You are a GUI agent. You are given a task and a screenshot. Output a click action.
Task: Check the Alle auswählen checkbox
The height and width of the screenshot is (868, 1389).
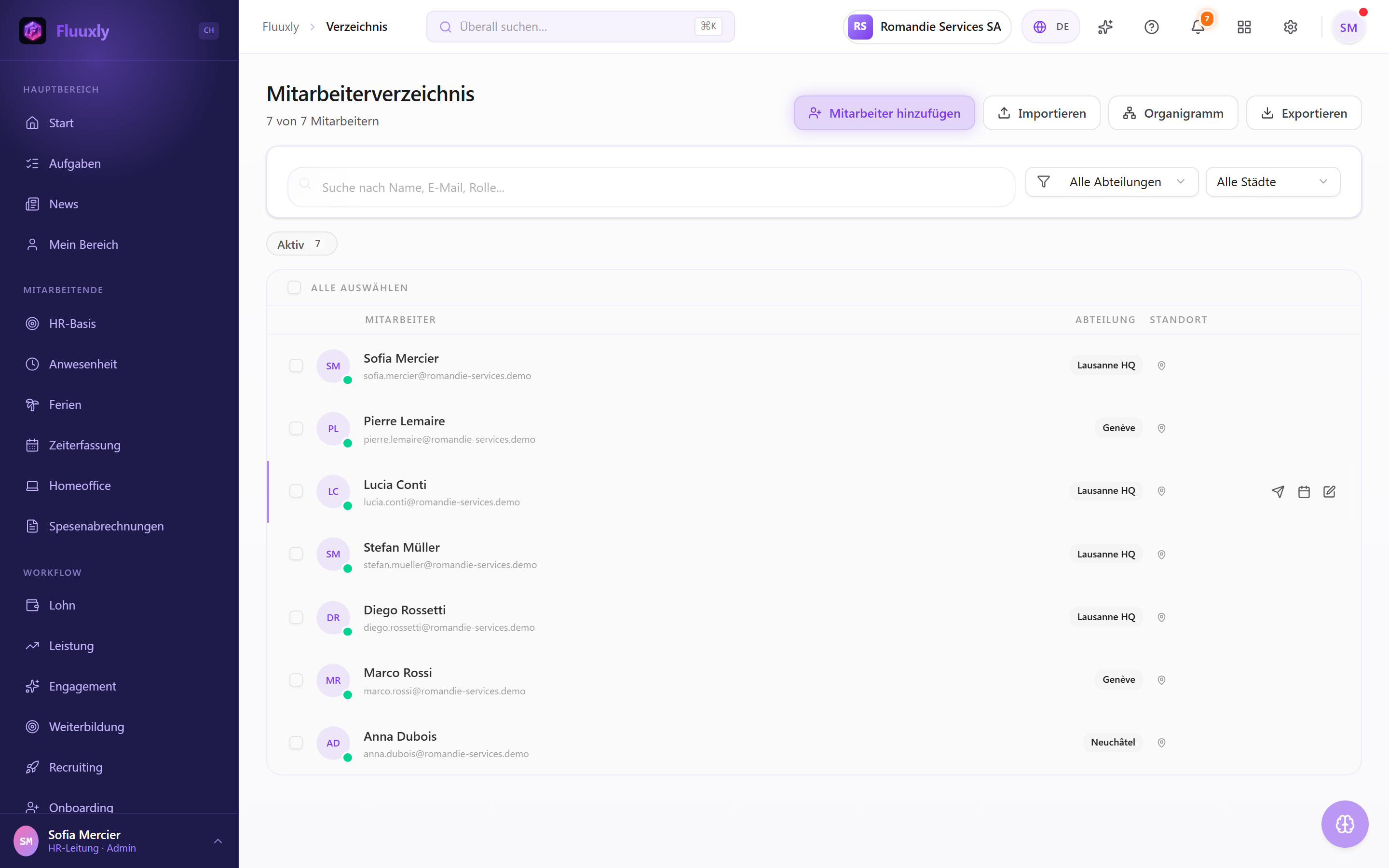[x=294, y=287]
